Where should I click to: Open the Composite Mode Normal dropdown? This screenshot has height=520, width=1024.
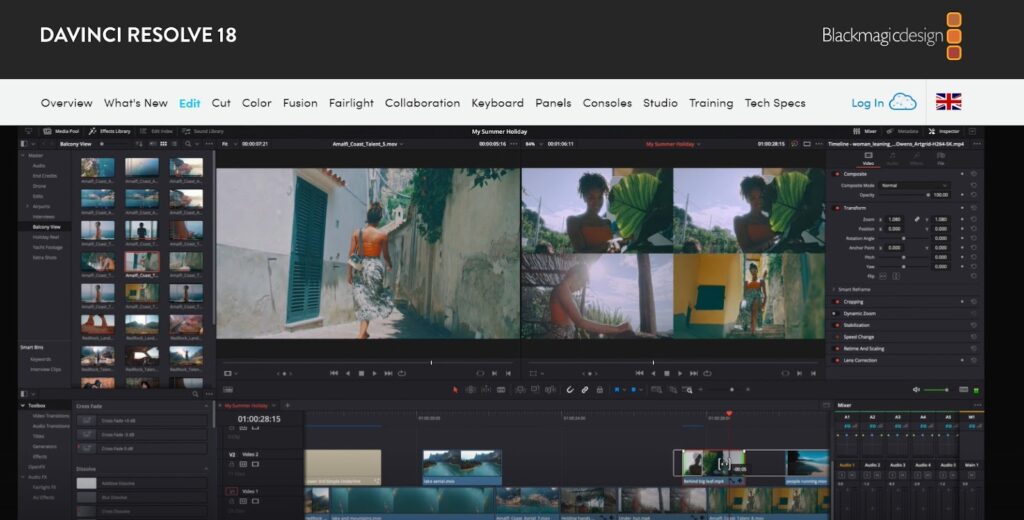(913, 186)
